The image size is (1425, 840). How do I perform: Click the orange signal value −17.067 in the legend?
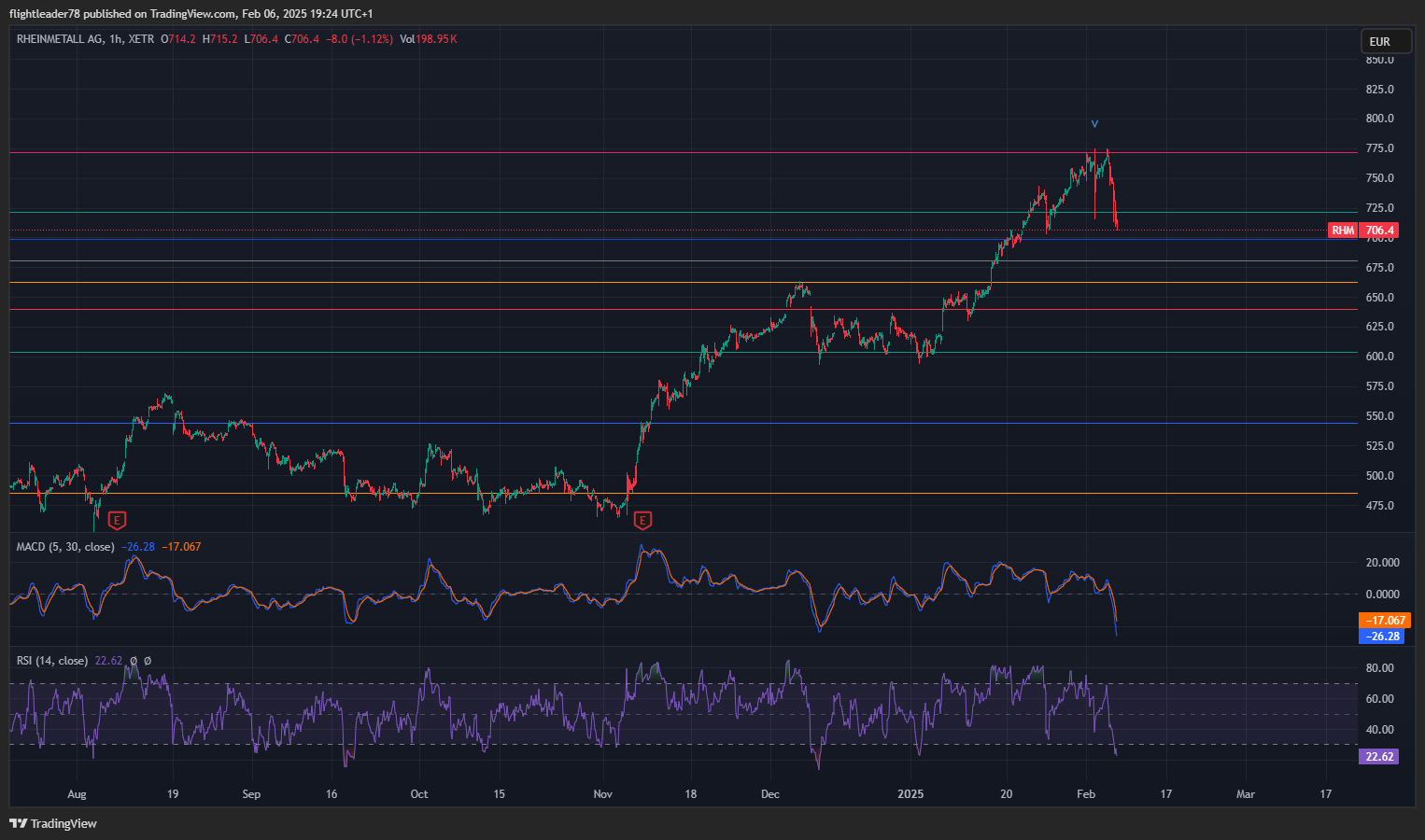pos(181,547)
